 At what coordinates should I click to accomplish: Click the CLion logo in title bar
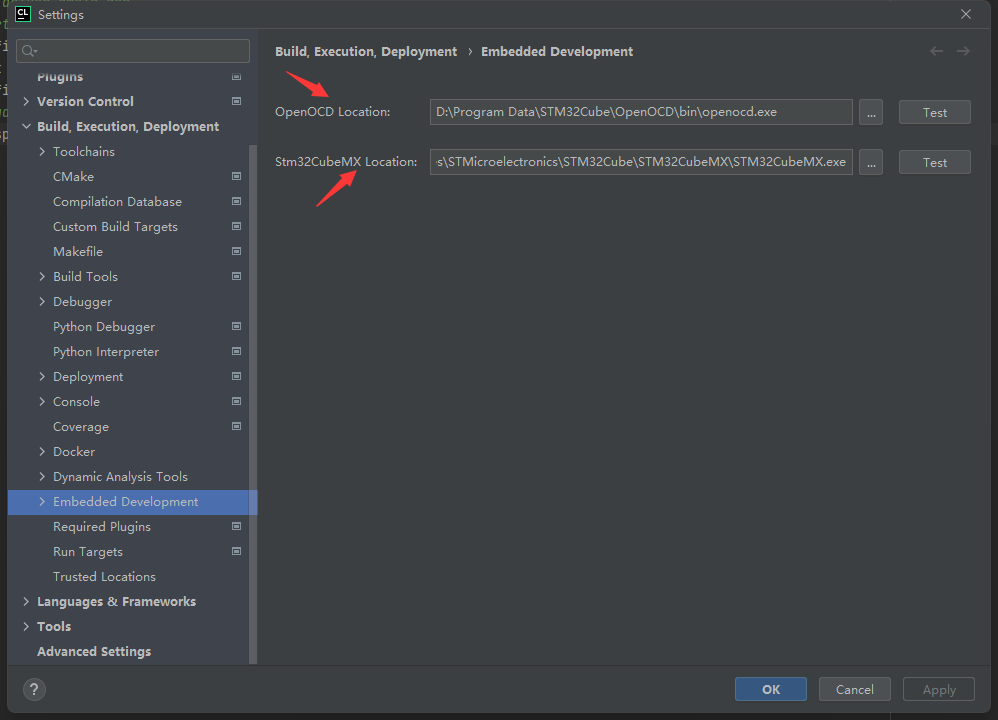pyautogui.click(x=23, y=14)
